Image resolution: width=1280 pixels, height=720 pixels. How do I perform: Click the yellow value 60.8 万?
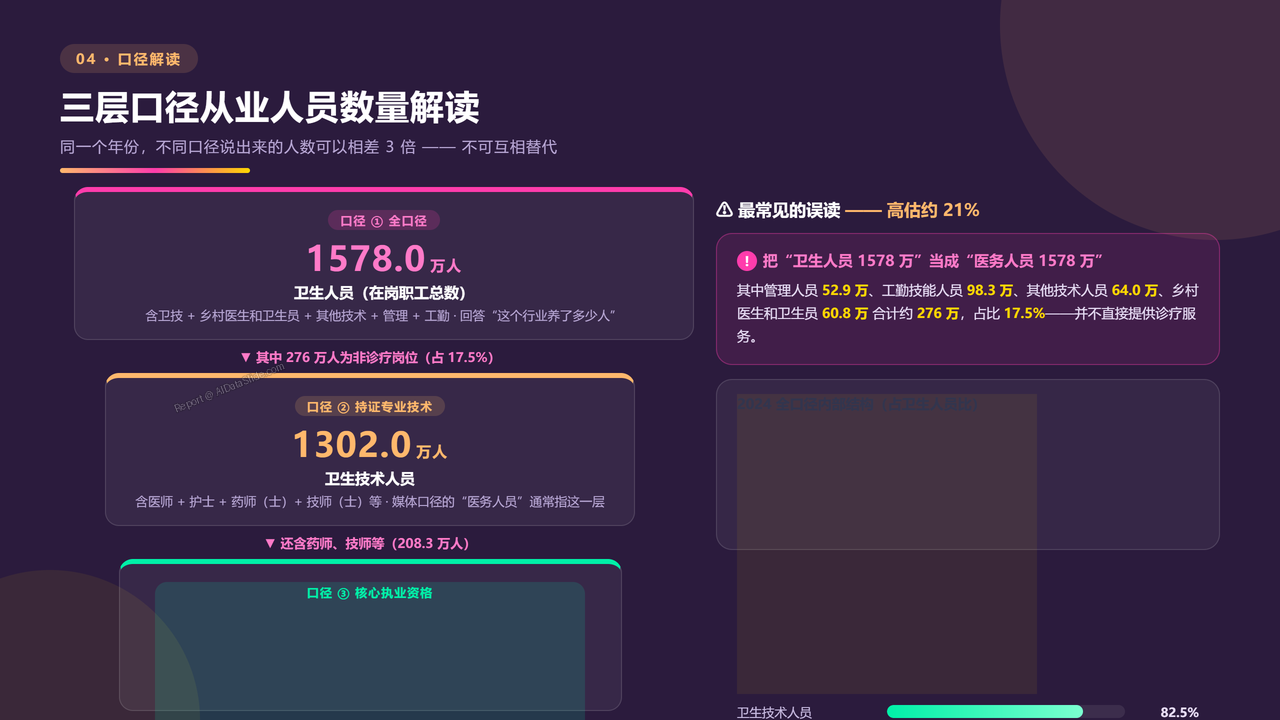click(x=845, y=313)
